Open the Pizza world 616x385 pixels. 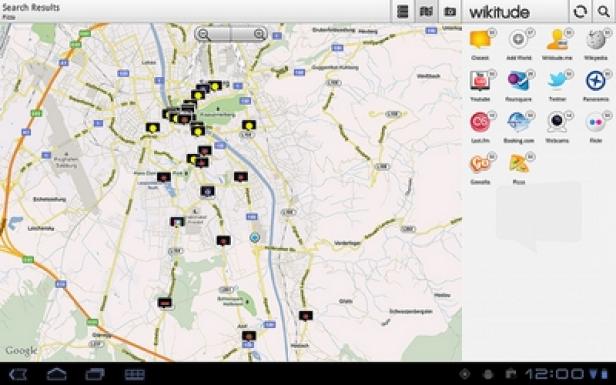519,169
